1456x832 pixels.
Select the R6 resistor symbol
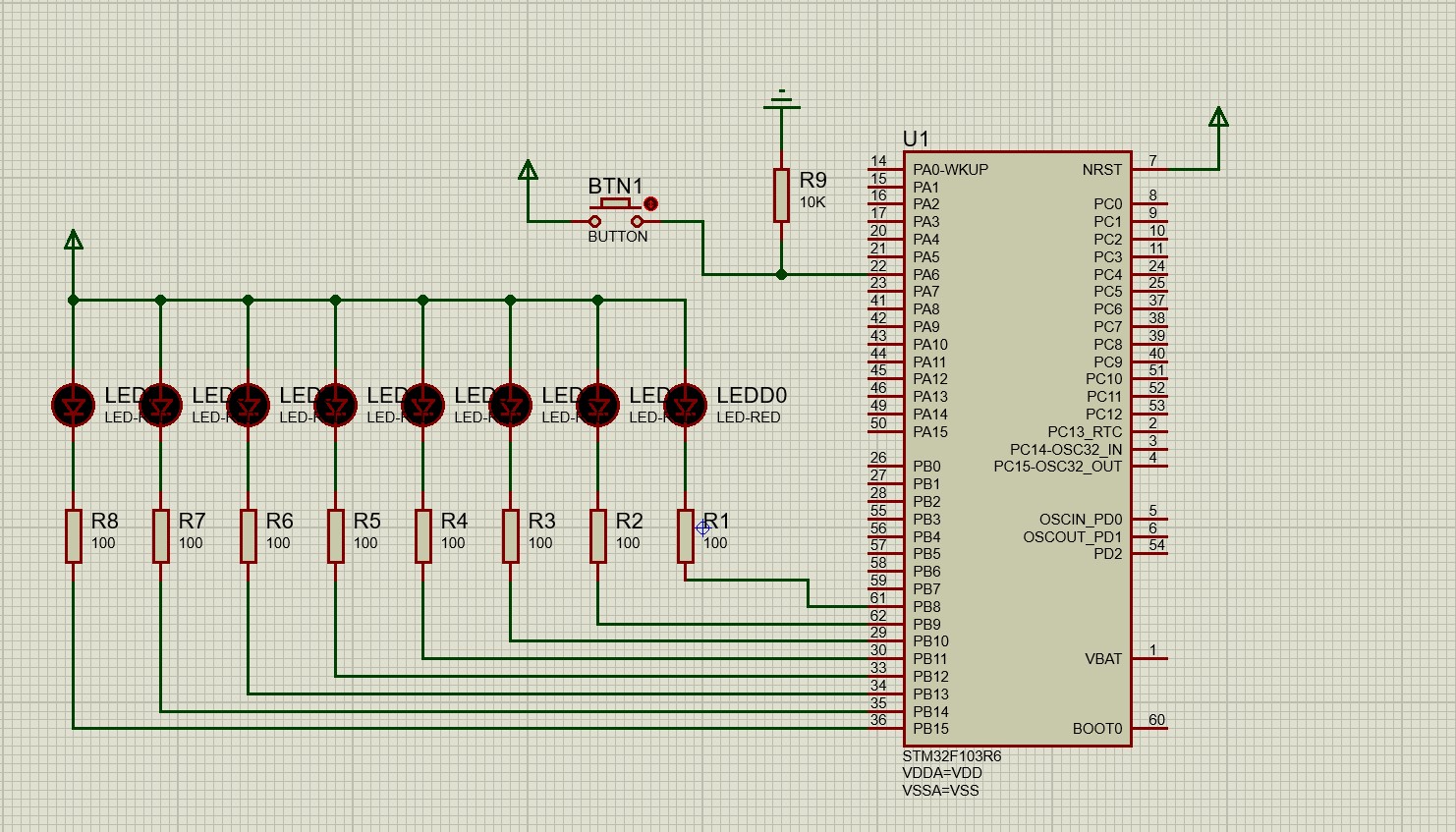pyautogui.click(x=248, y=535)
